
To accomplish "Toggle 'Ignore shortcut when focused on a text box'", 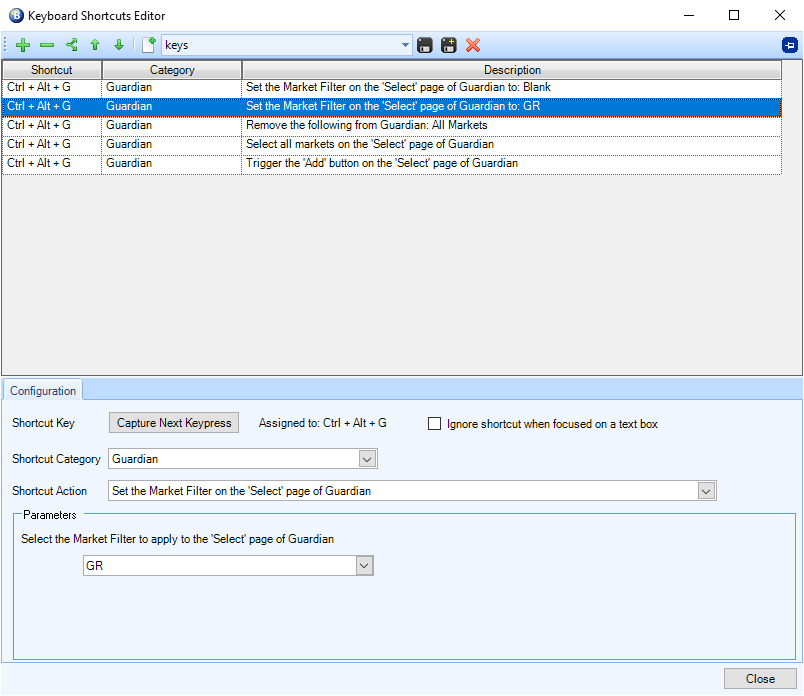I will click(434, 424).
